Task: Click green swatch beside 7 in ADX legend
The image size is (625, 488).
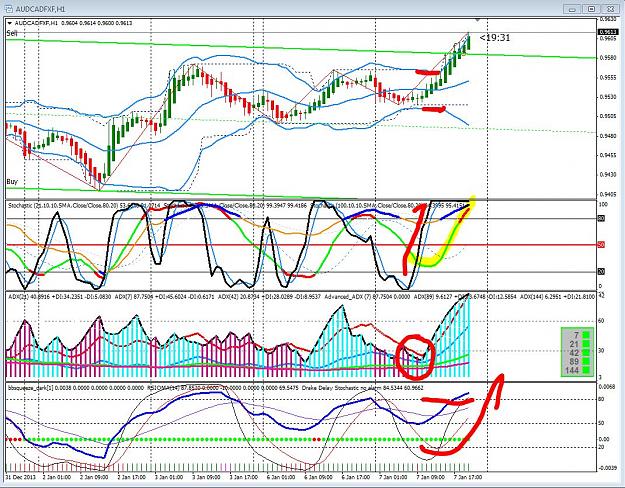Action: pos(586,334)
